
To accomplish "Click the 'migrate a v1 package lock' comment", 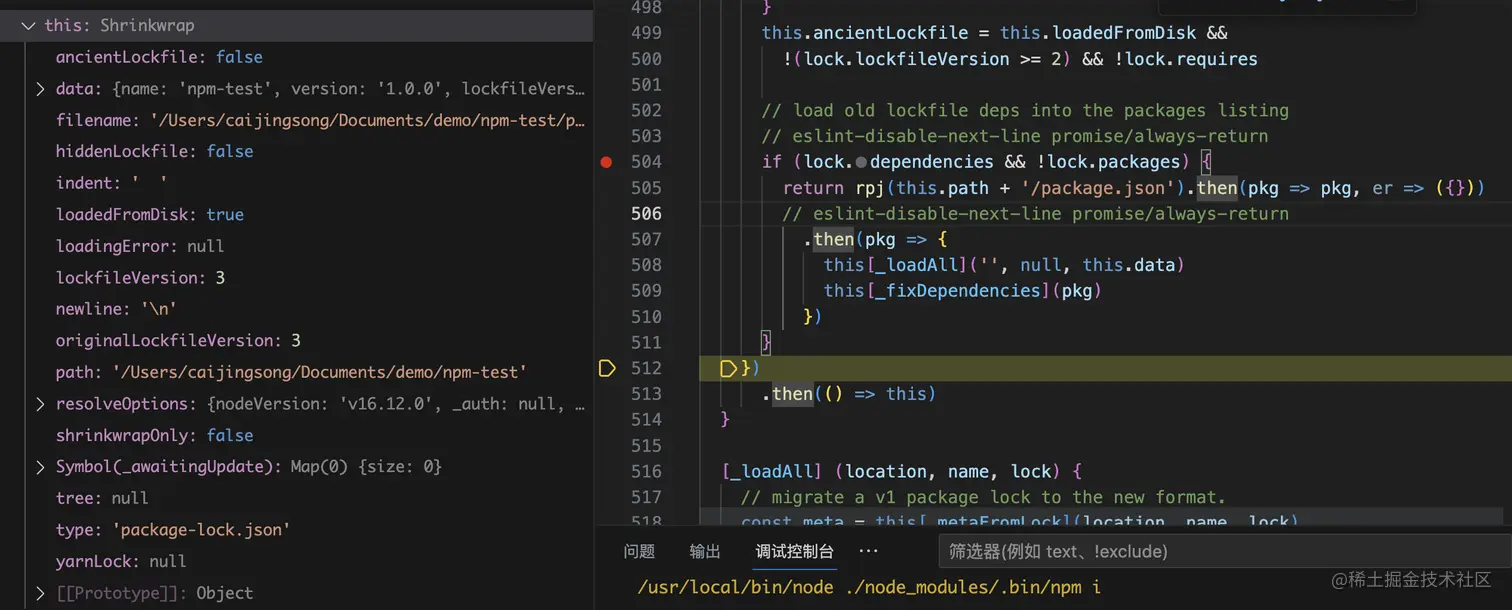I will click(x=983, y=497).
